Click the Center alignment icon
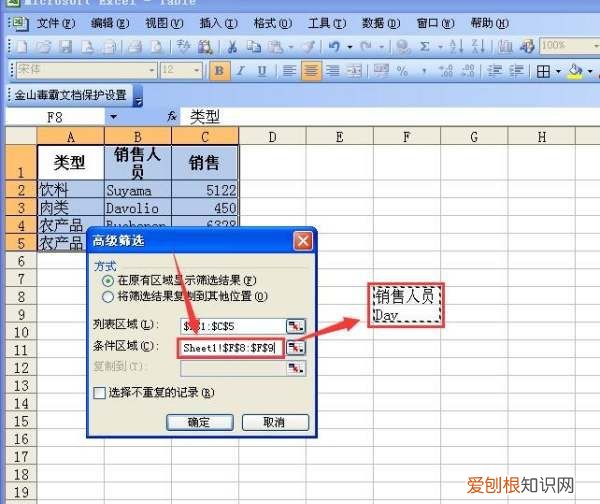 click(x=311, y=71)
